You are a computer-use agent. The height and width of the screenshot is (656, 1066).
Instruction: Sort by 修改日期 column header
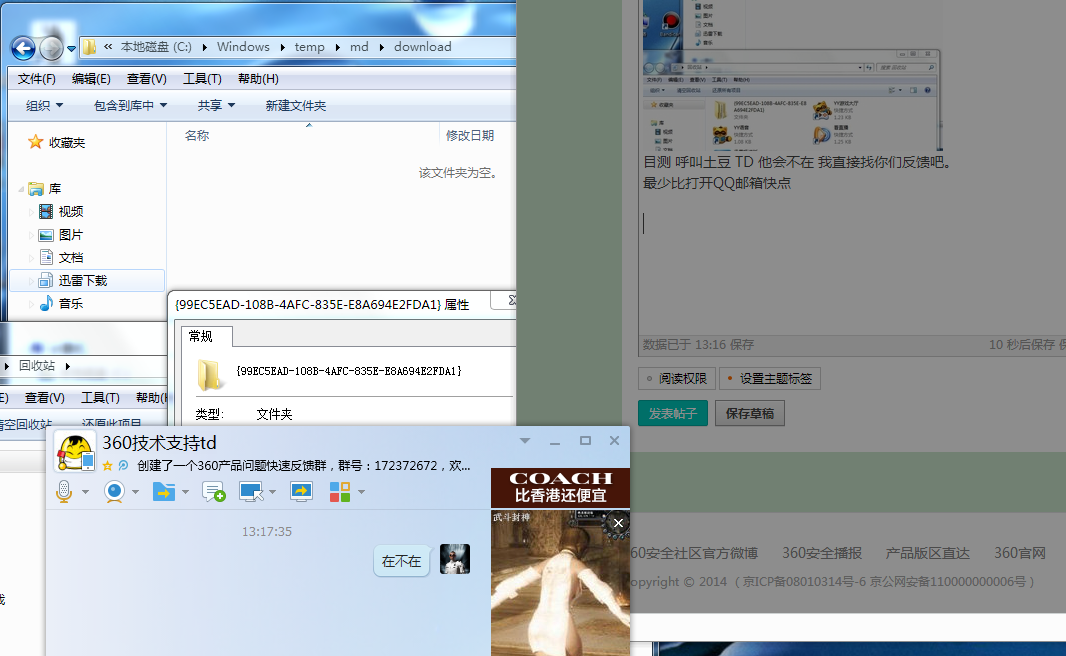(470, 136)
